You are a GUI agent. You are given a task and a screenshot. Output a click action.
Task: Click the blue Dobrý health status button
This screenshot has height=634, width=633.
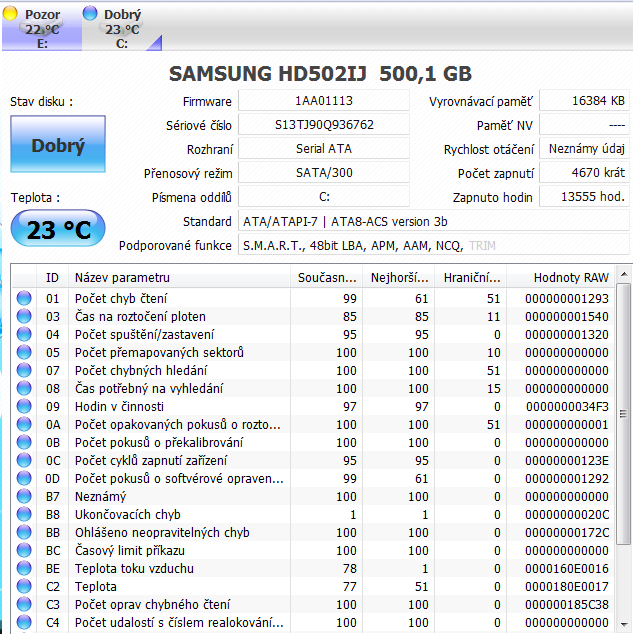pyautogui.click(x=58, y=144)
